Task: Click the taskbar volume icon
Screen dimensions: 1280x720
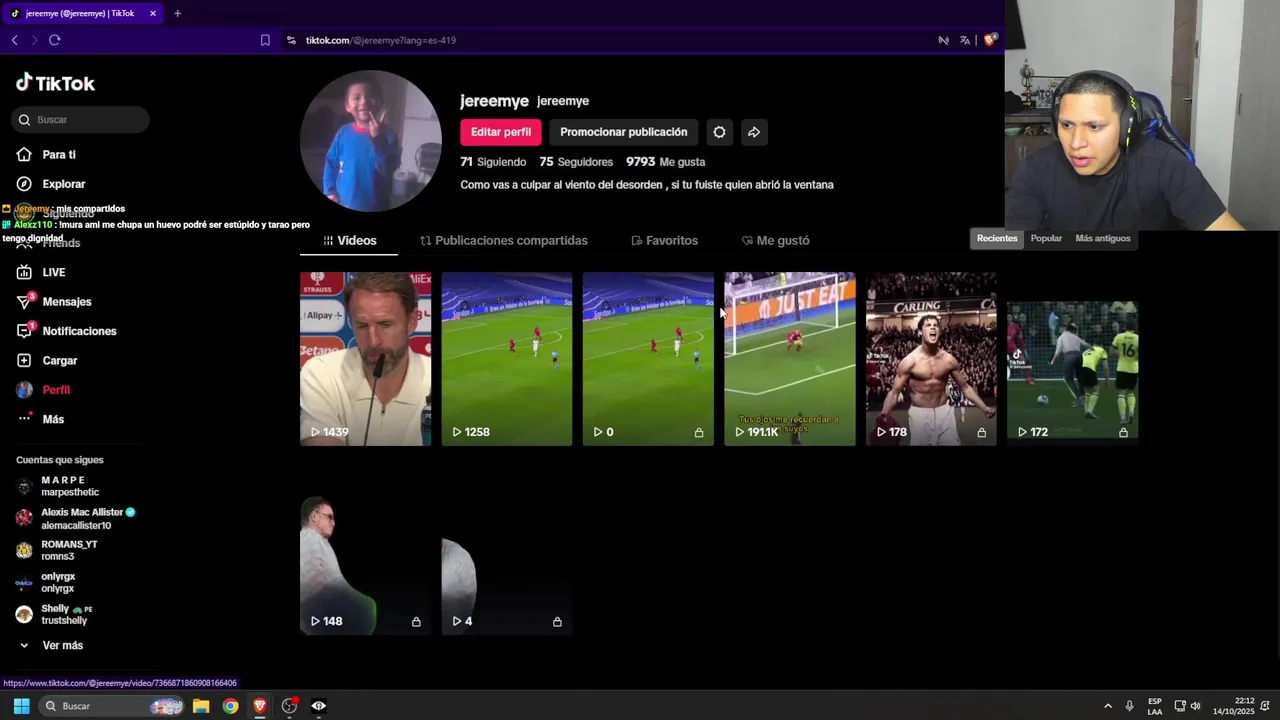Action: (1196, 706)
